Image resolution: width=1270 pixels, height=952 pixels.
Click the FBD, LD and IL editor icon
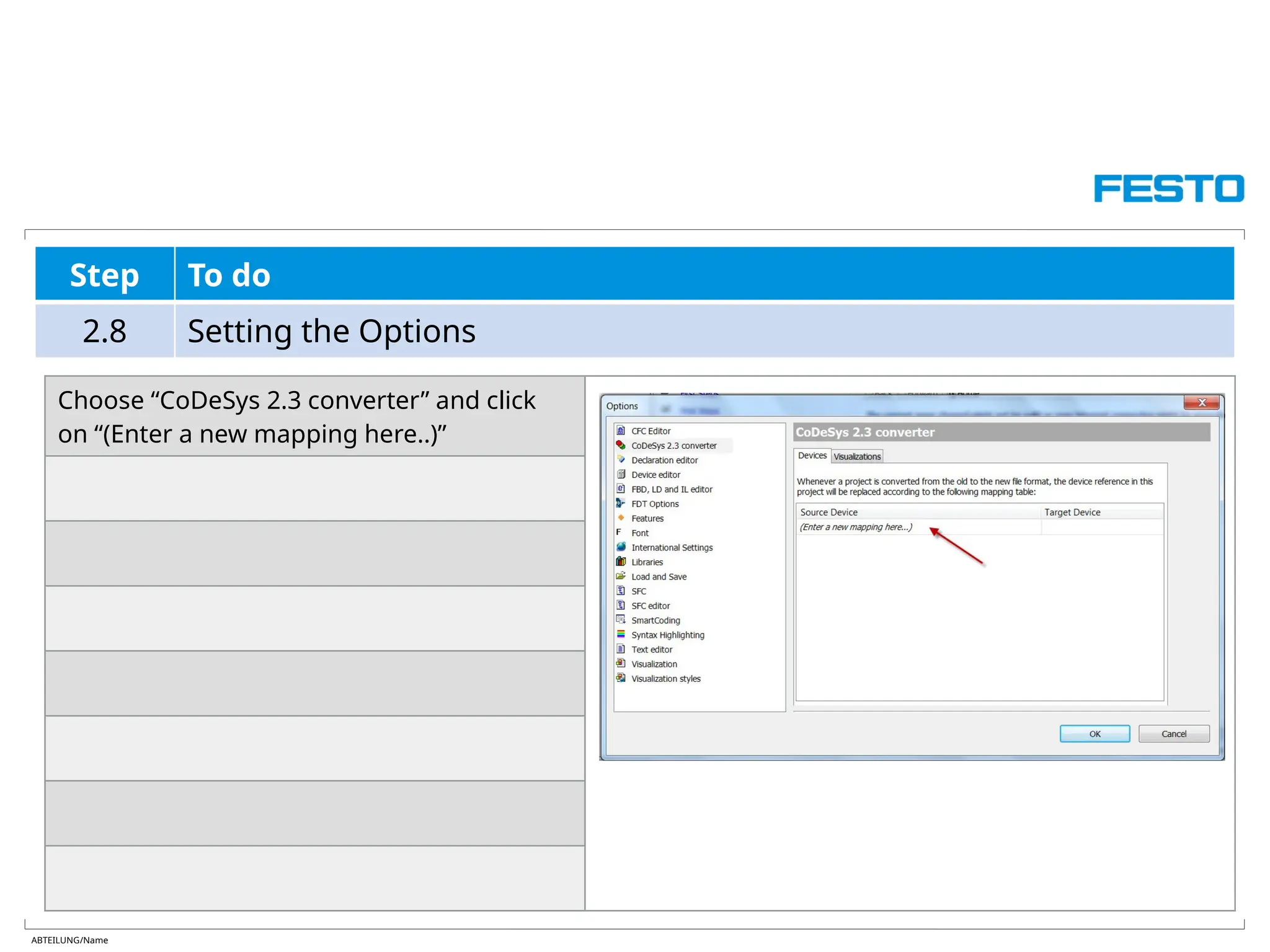[621, 488]
